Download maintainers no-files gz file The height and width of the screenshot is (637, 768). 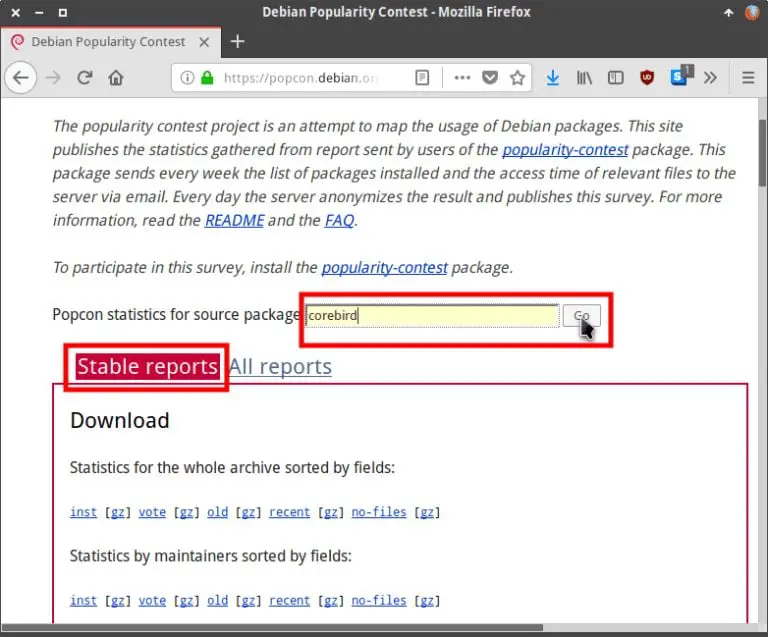click(427, 601)
